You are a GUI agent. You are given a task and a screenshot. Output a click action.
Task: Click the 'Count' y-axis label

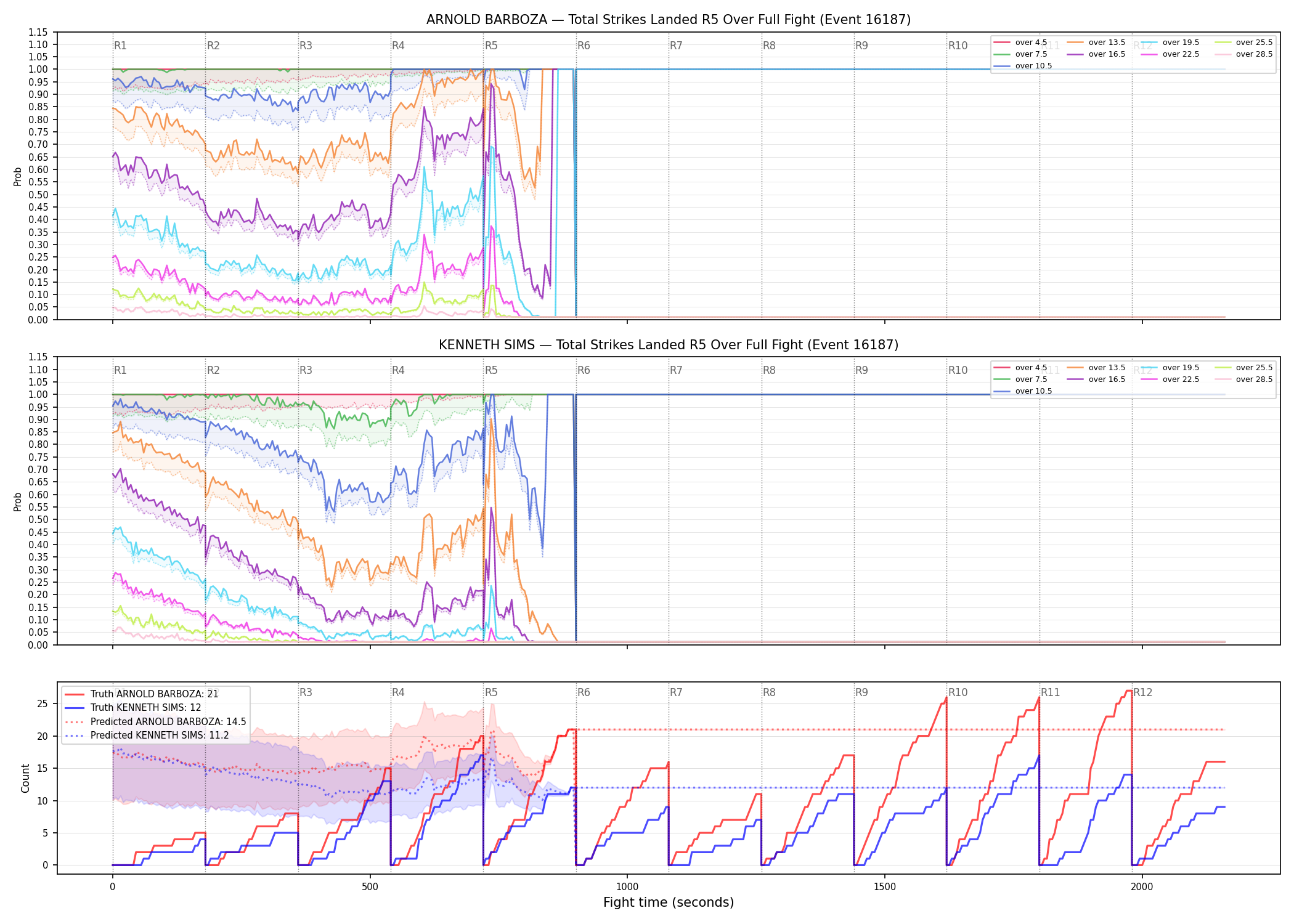click(25, 778)
